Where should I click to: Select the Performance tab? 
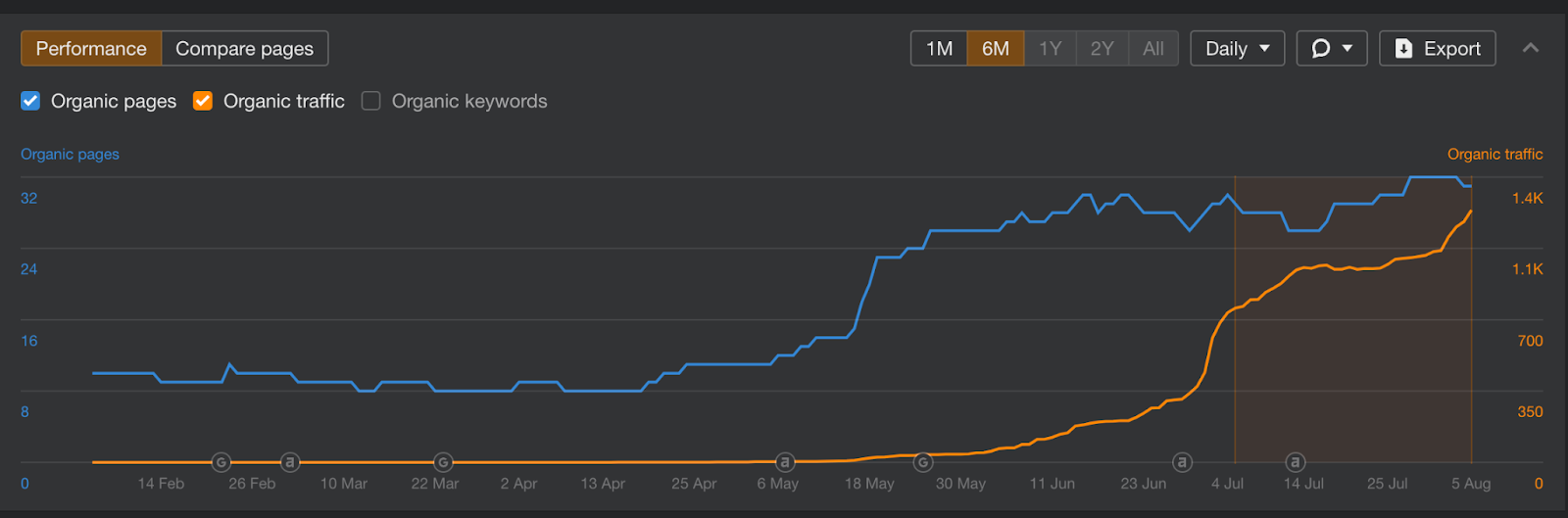tap(91, 48)
